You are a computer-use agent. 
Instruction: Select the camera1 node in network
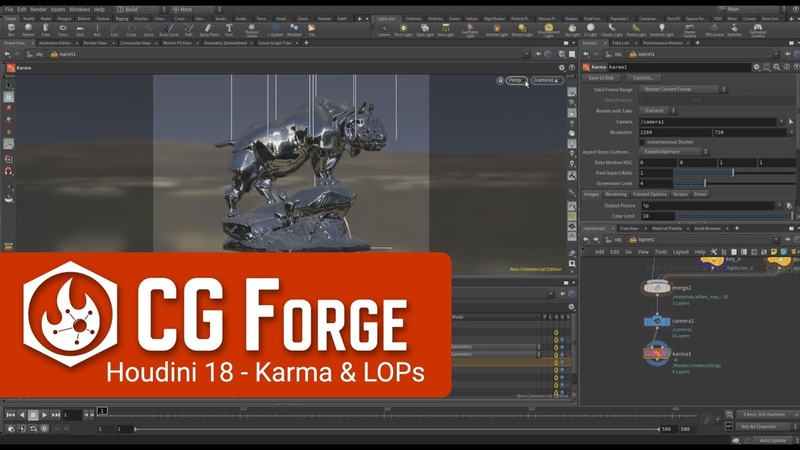point(657,321)
